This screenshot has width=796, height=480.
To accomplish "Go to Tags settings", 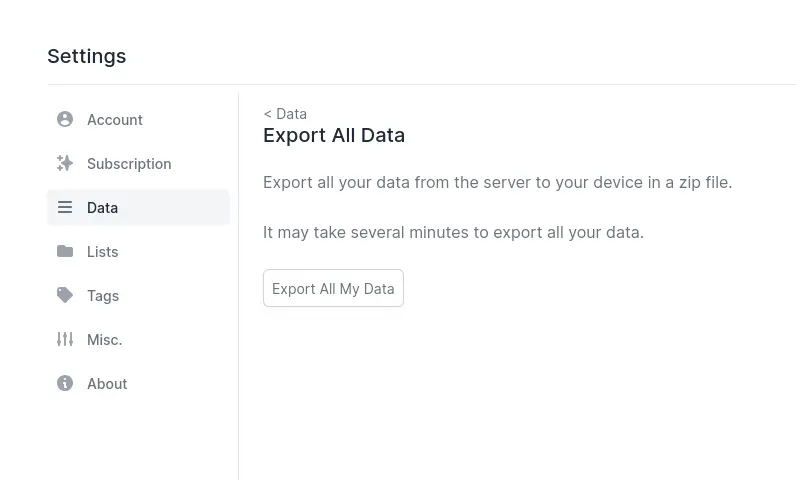I will pyautogui.click(x=138, y=295).
